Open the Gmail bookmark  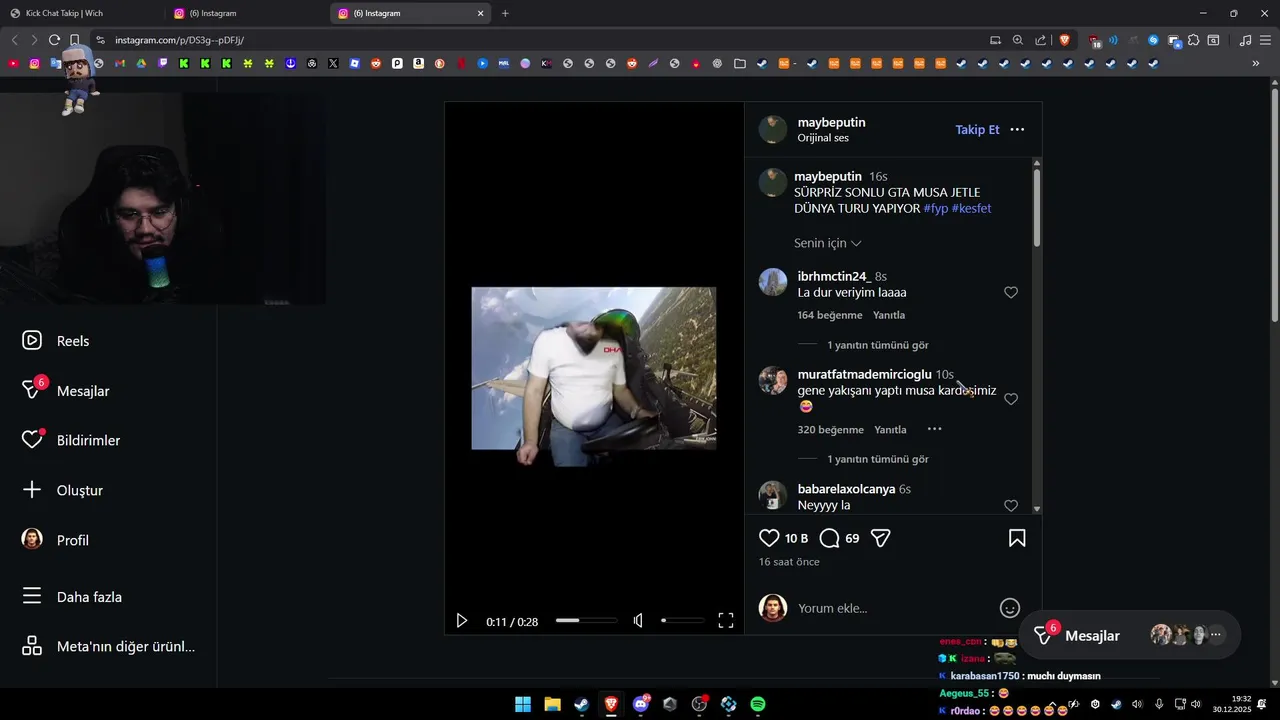pos(120,63)
